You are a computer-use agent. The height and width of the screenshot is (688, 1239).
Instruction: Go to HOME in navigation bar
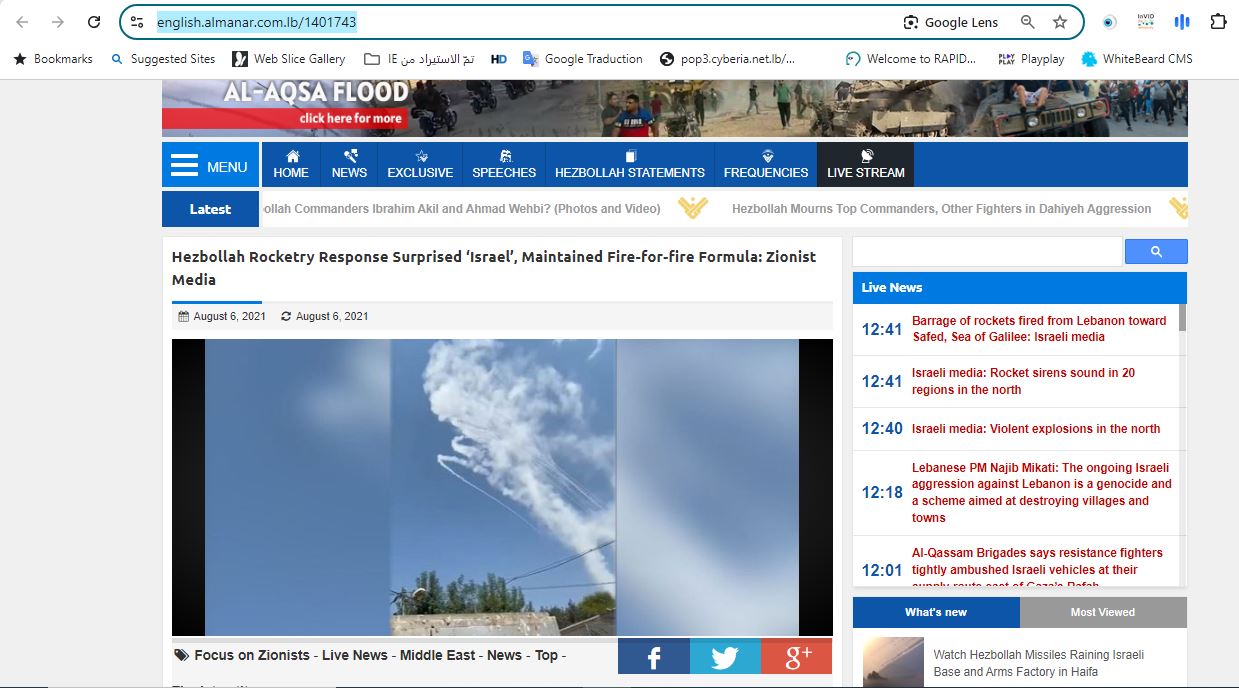(291, 165)
